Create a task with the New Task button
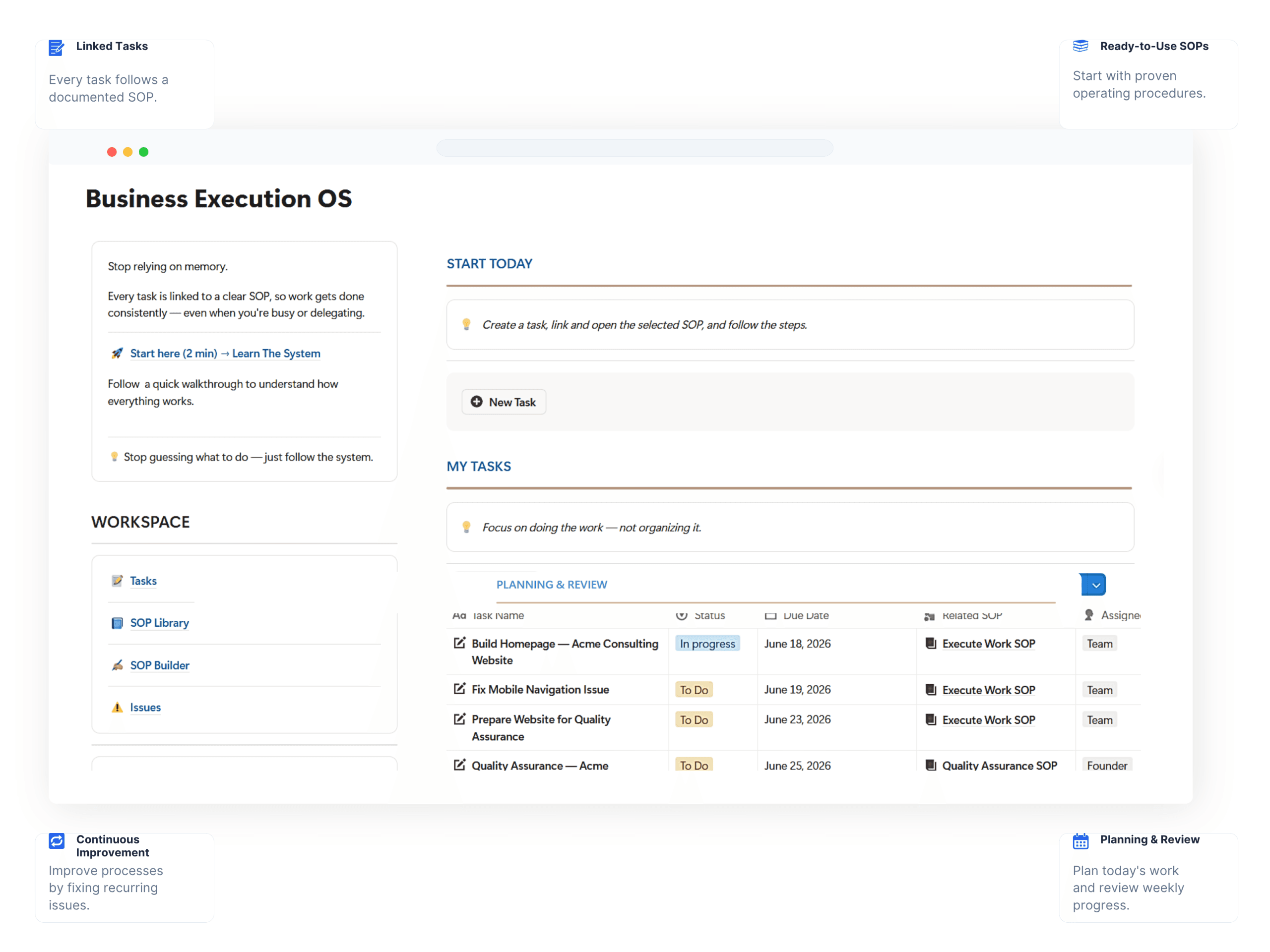 pyautogui.click(x=504, y=402)
